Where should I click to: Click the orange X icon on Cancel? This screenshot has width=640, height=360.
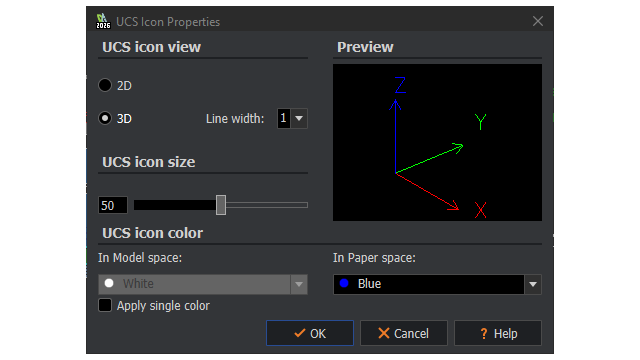click(x=384, y=333)
